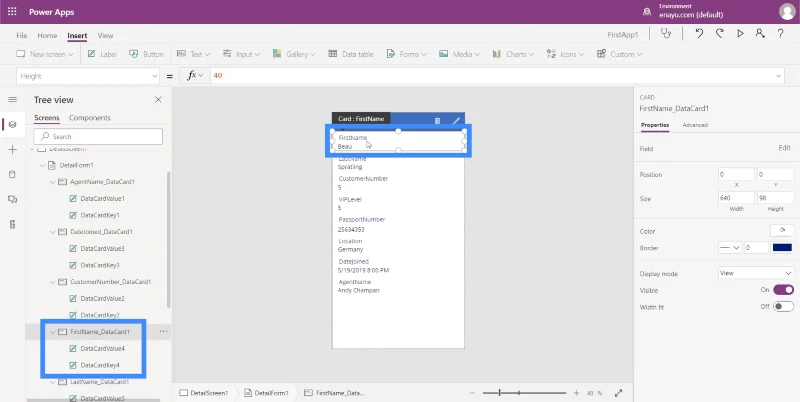
Task: Open the New screen dropdown
Action: click(44, 54)
